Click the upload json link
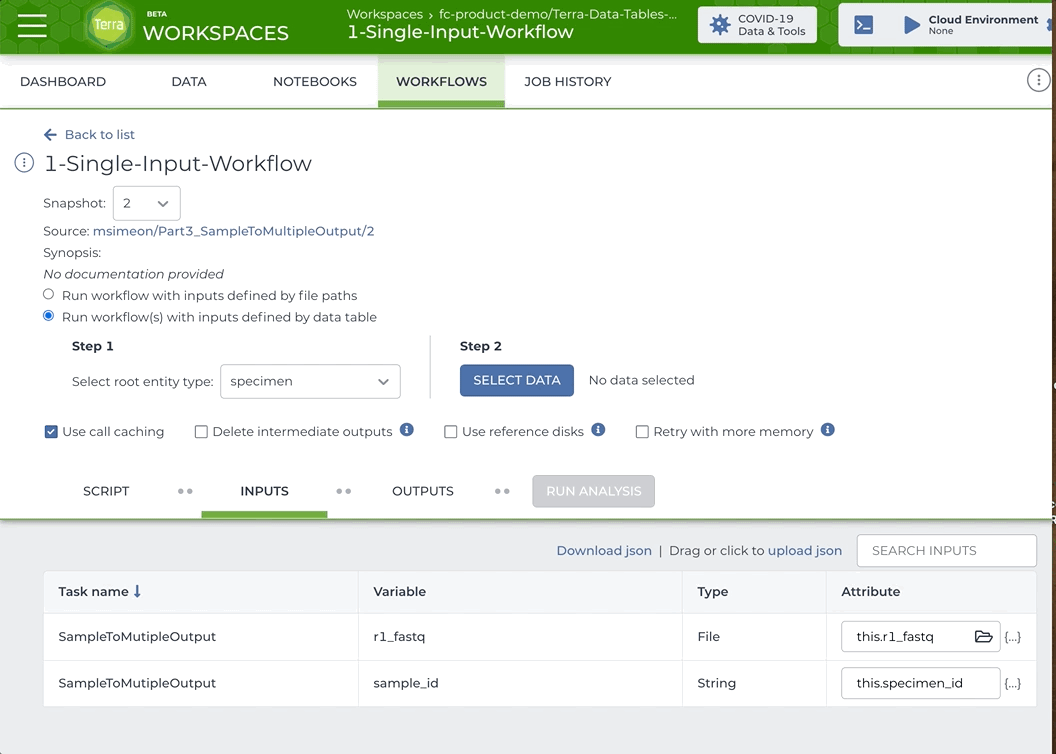Image resolution: width=1056 pixels, height=754 pixels. click(x=805, y=551)
